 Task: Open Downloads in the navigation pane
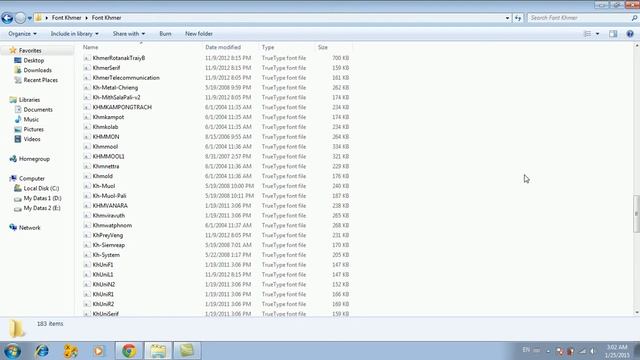(38, 70)
